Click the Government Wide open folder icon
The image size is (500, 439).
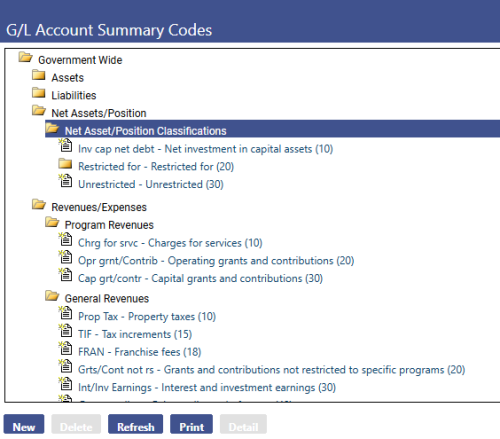(x=25, y=57)
